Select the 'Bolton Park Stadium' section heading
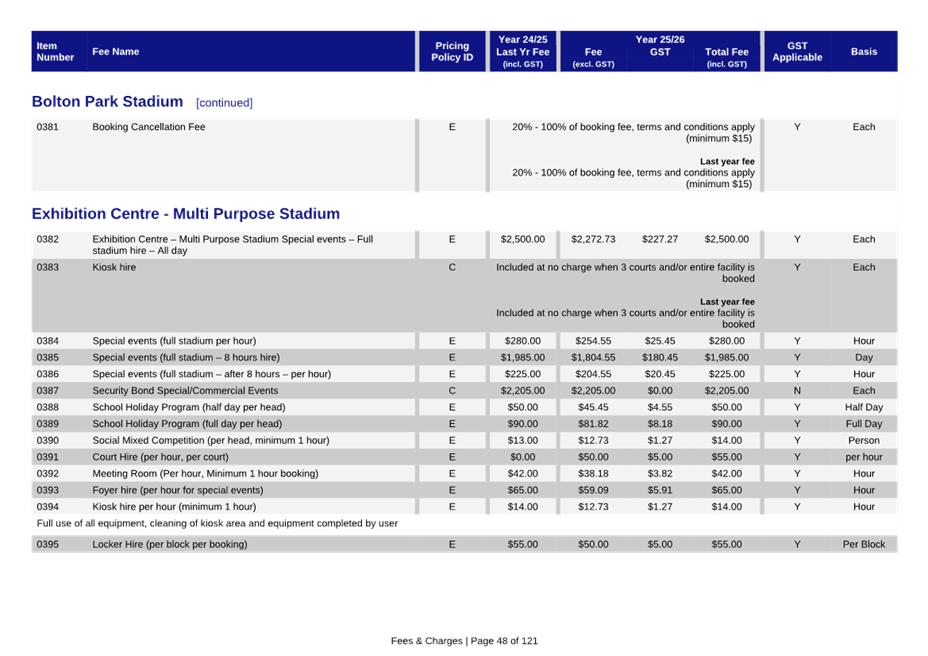This screenshot has width=928, height=656. click(x=107, y=102)
